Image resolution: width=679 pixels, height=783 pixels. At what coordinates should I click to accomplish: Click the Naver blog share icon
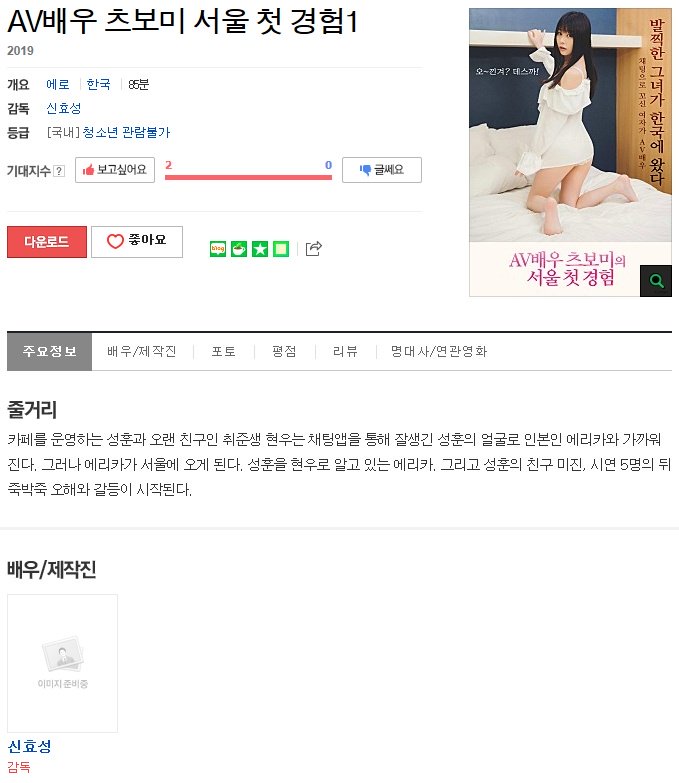click(x=218, y=249)
